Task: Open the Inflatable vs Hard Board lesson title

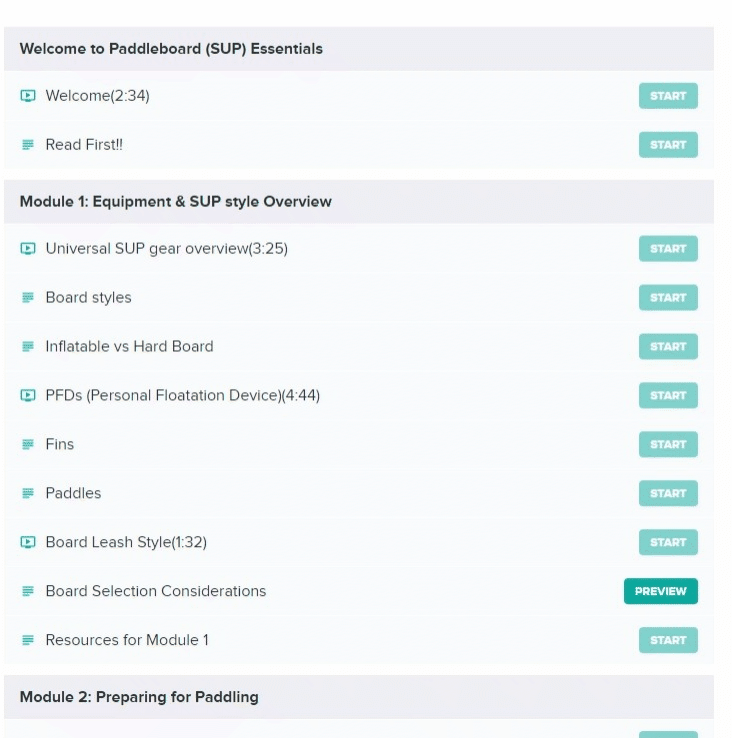Action: point(129,346)
